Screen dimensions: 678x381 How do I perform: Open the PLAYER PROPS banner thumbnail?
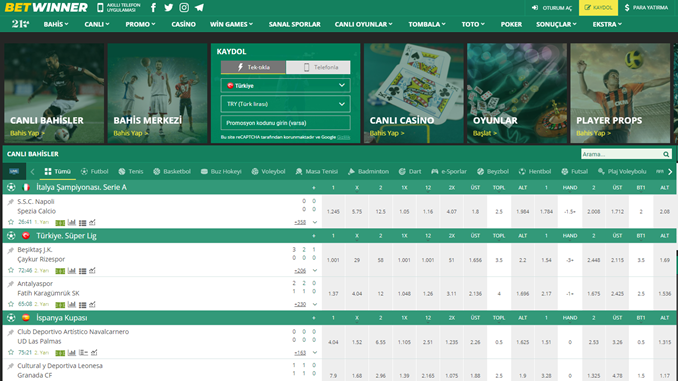pos(620,93)
